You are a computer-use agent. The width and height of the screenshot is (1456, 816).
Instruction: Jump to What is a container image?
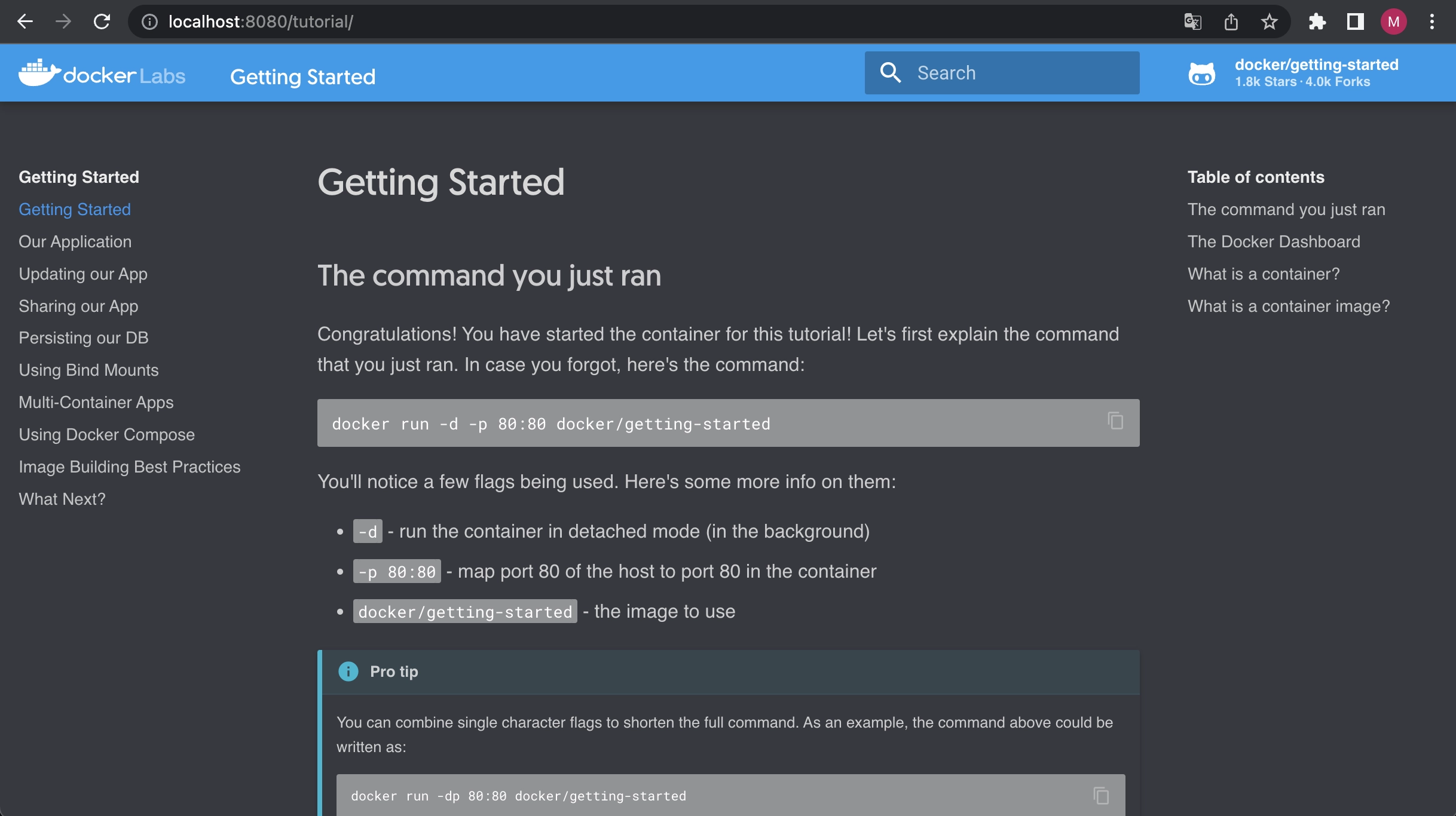coord(1289,306)
